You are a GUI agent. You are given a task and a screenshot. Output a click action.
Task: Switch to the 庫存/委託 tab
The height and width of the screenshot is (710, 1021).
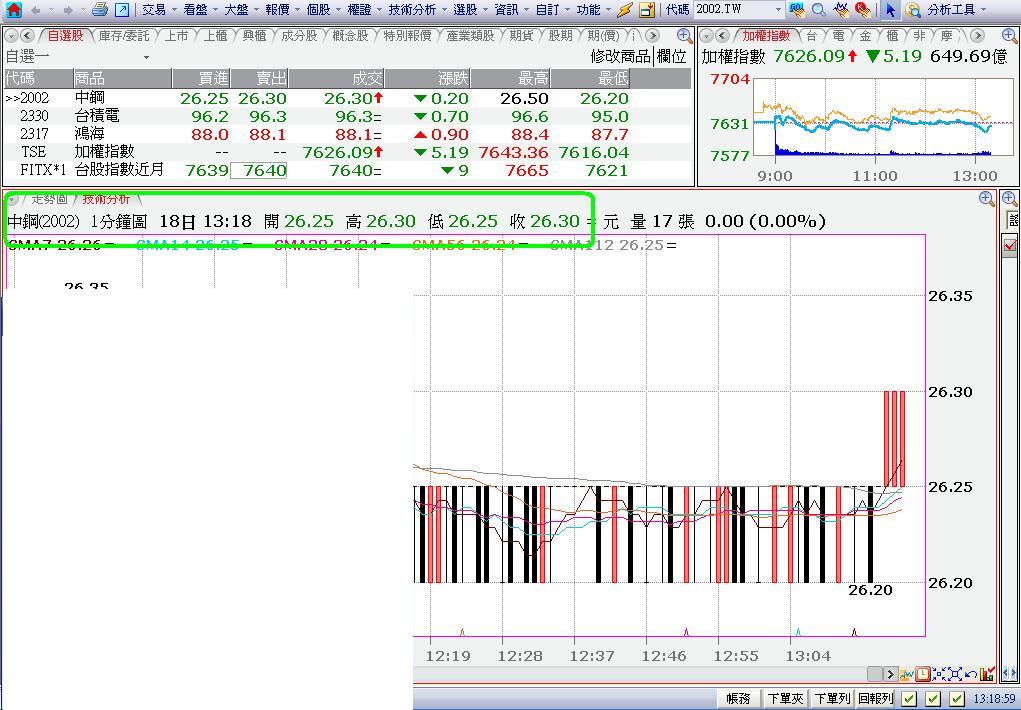[124, 36]
